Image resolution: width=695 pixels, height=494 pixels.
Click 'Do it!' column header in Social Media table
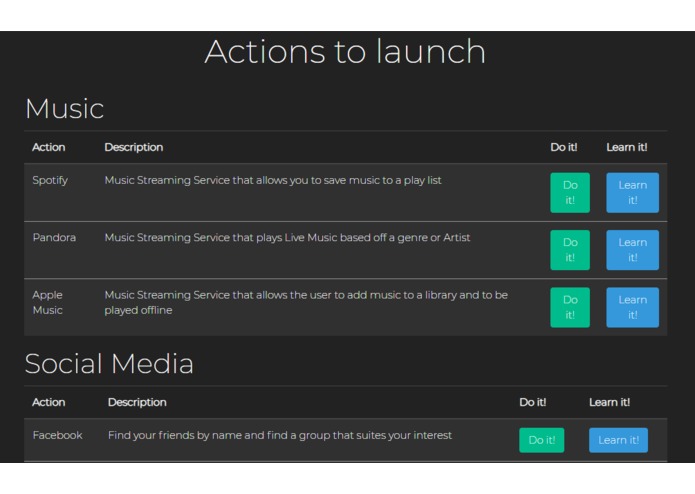click(532, 402)
